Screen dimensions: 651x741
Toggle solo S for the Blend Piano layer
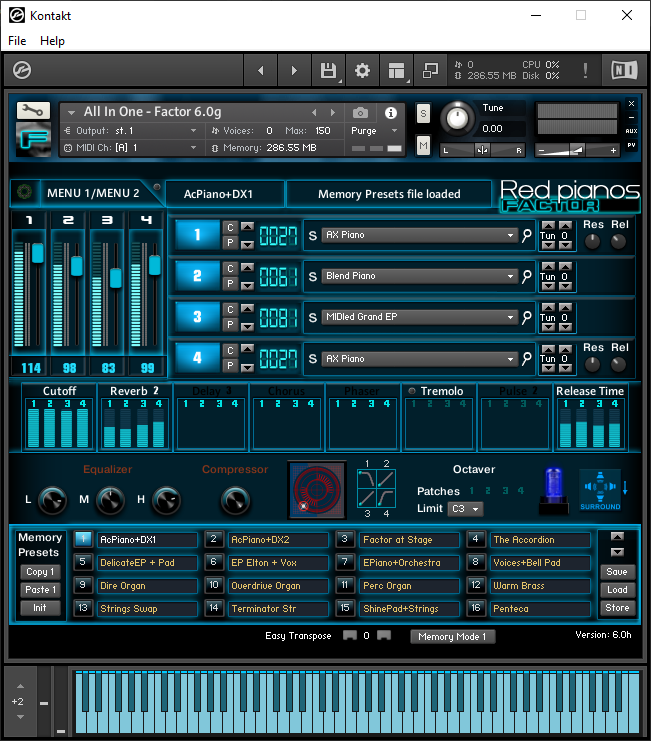coord(312,276)
